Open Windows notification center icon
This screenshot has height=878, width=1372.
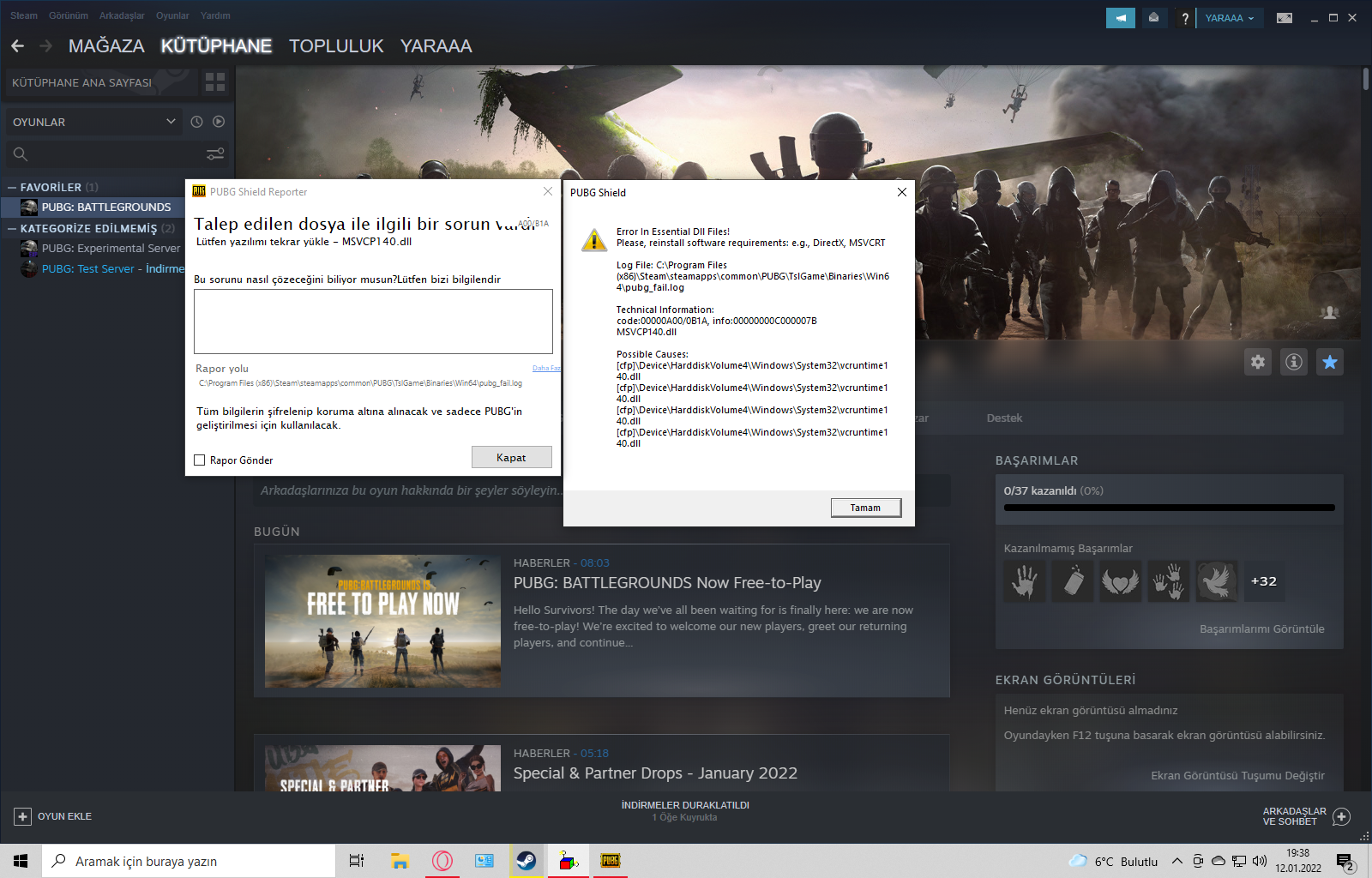point(1345,862)
